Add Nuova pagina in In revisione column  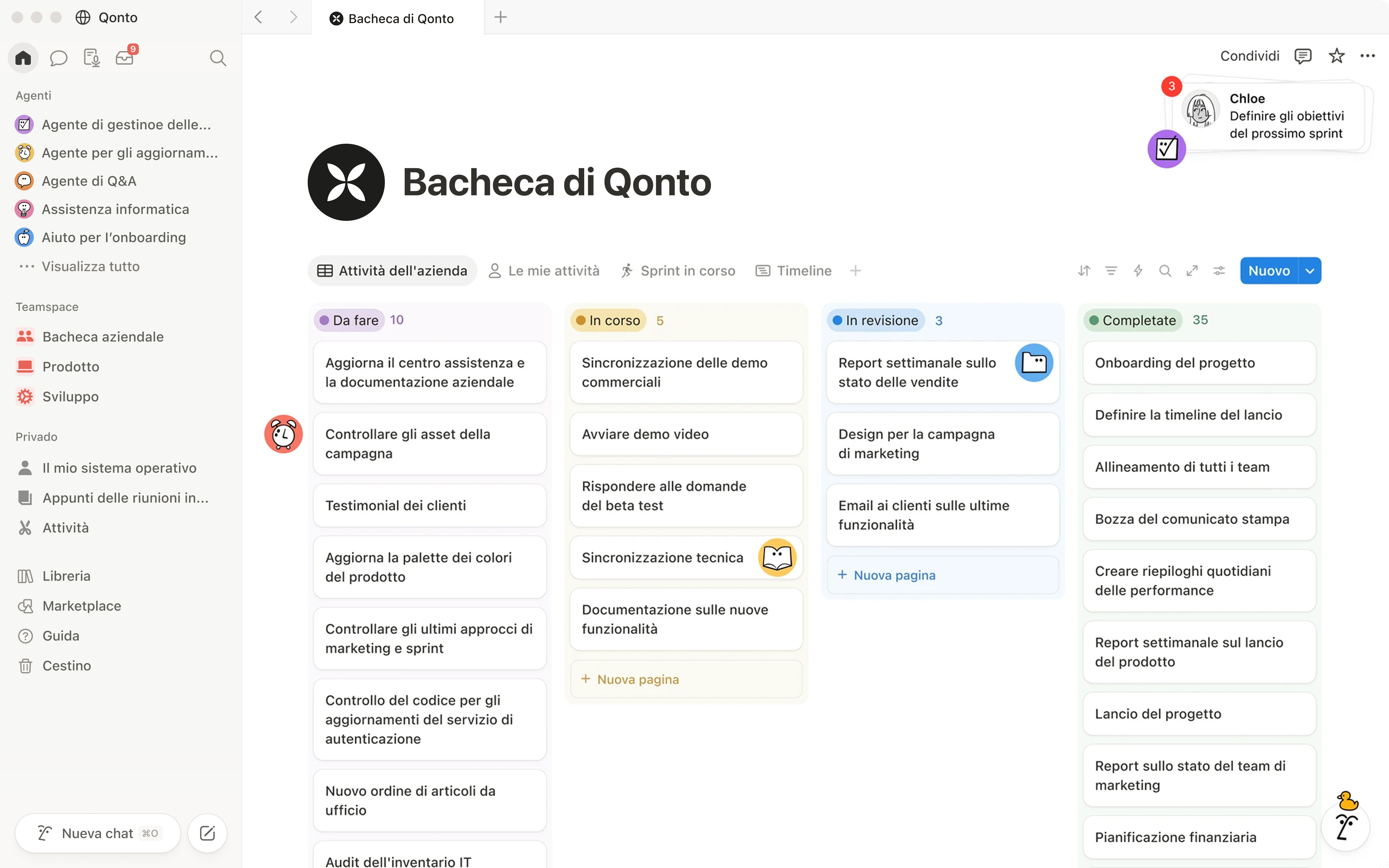942,575
